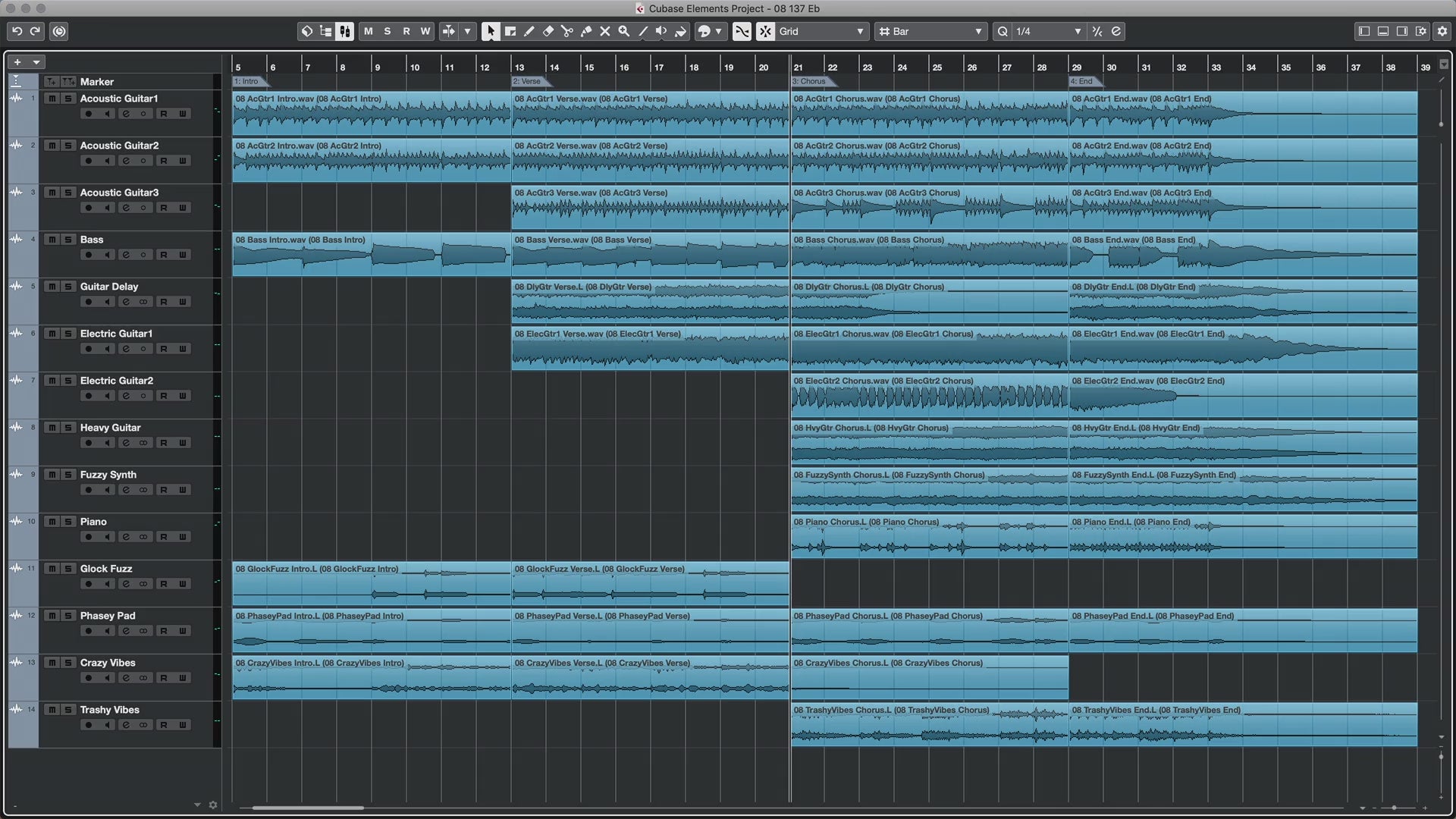This screenshot has height=819, width=1456.
Task: Open the color selection dropdown arrow
Action: pyautogui.click(x=718, y=31)
